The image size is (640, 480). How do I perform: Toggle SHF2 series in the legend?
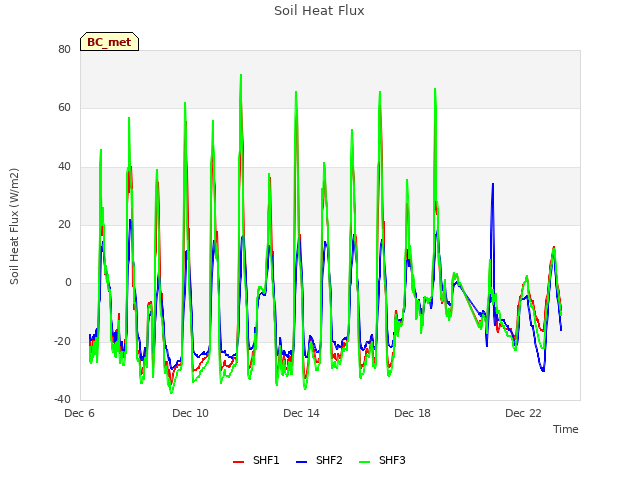coord(319,460)
